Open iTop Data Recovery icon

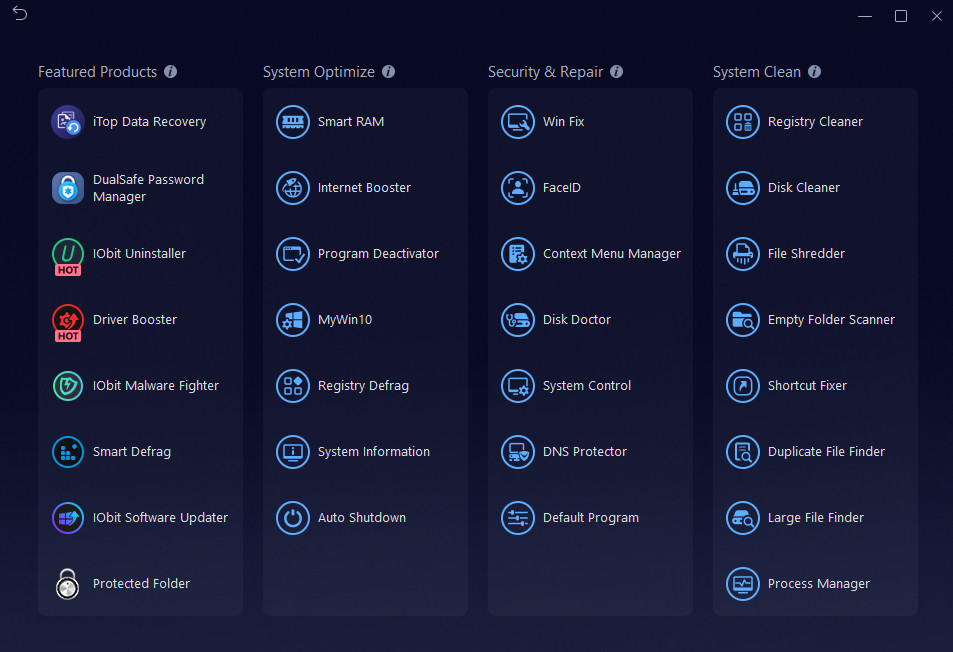pos(67,122)
